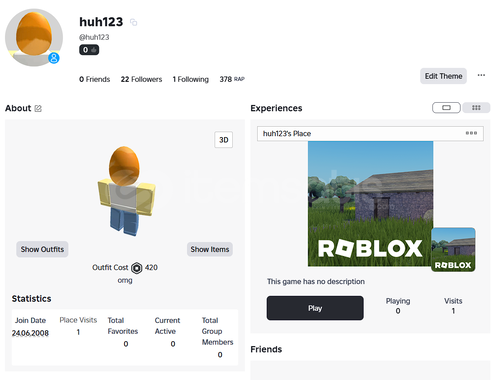The width and height of the screenshot is (499, 380).
Task: Toggle 3D avatar view
Action: click(224, 140)
